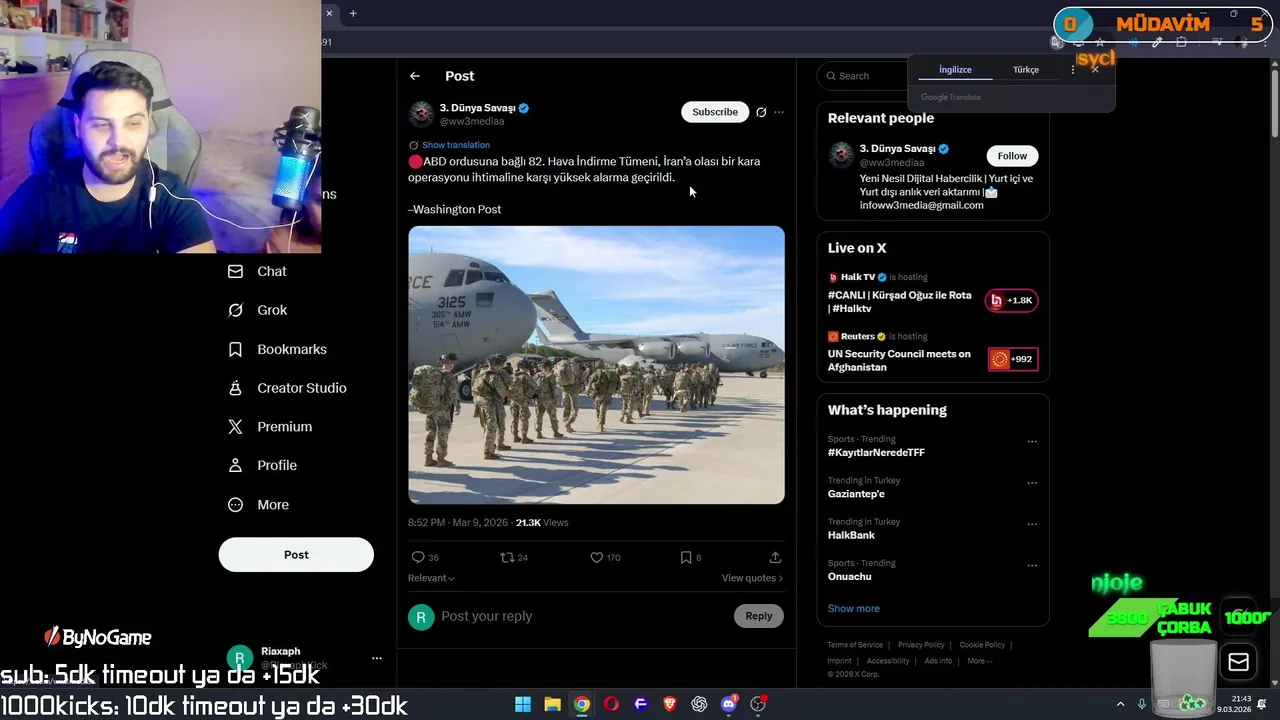Click the taskbar microphone icon
The width and height of the screenshot is (1280, 720).
point(1142,704)
